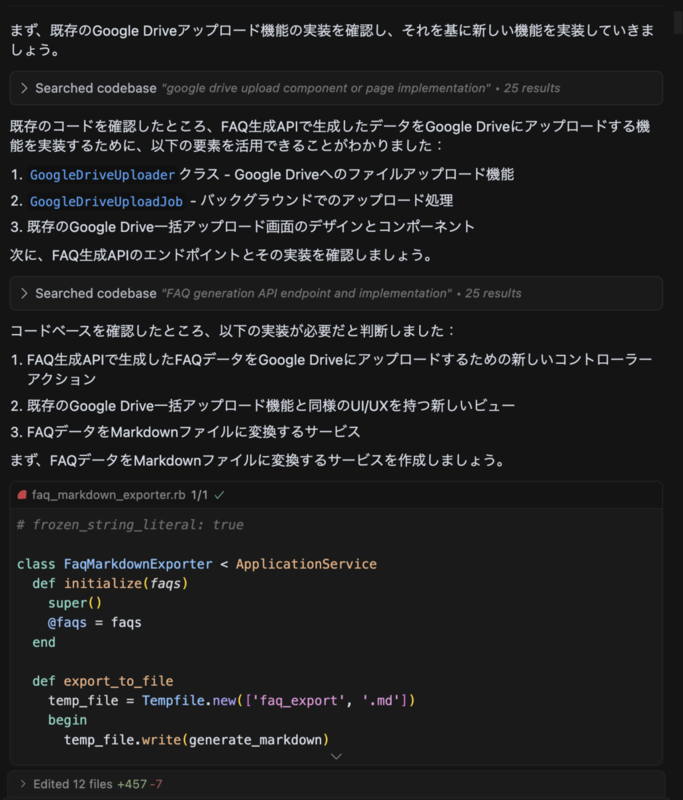Click the 'def export_to_file' code line
Image resolution: width=683 pixels, height=800 pixels.
103,681
